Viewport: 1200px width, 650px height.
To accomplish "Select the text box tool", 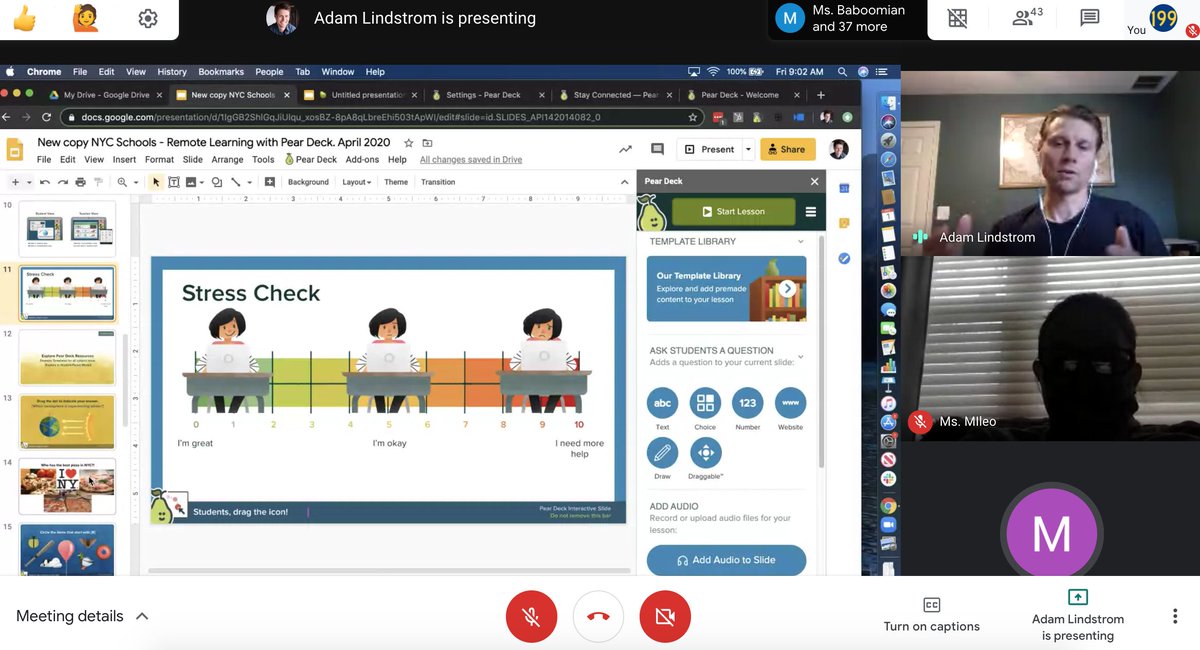I will tap(173, 182).
